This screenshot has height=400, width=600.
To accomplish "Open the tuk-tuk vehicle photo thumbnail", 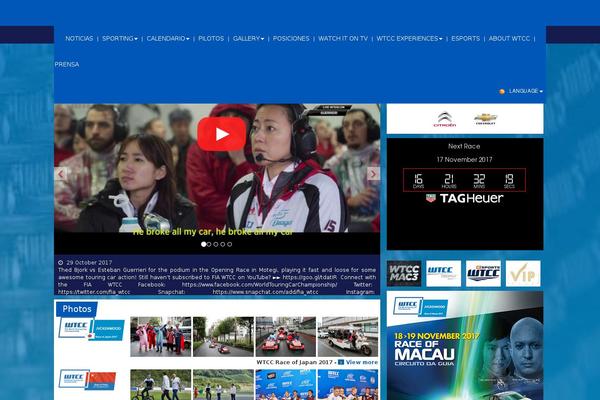I will [348, 337].
